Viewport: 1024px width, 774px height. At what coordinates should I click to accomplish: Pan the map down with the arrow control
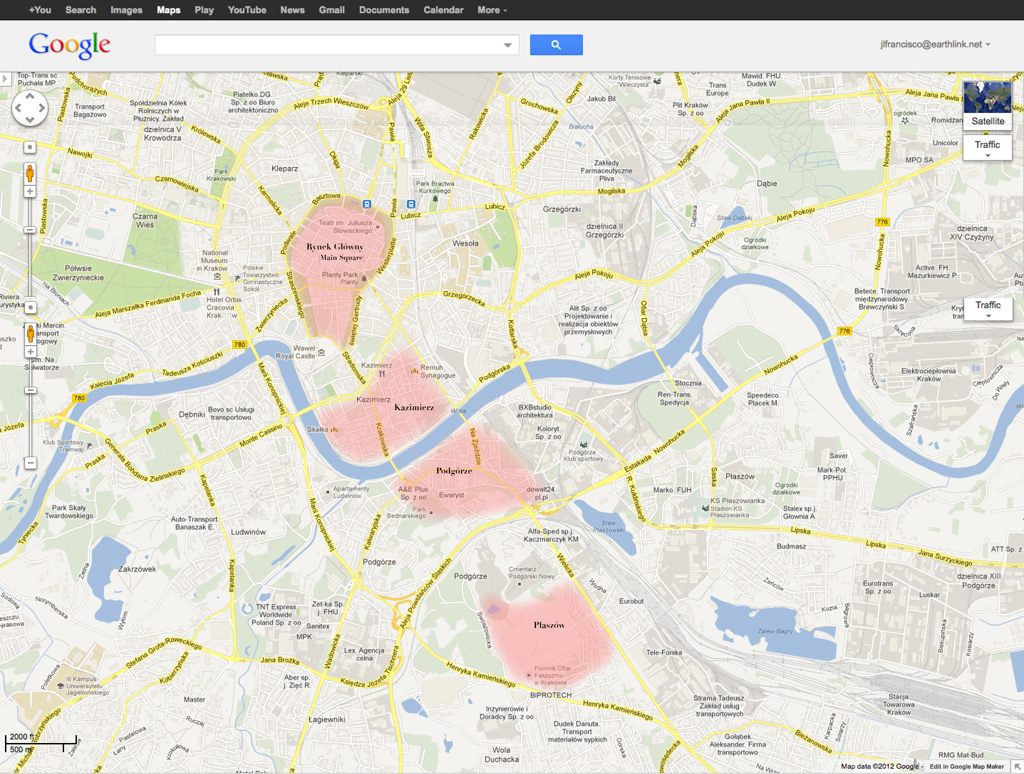point(29,120)
